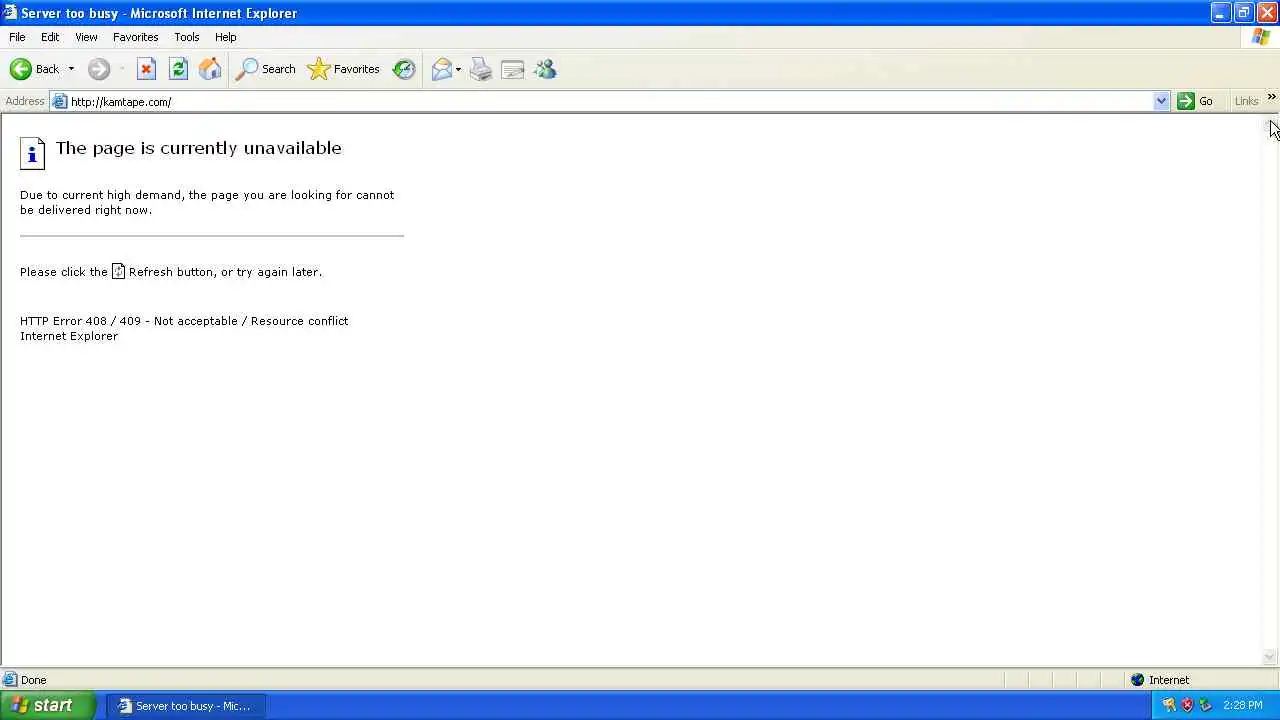Click the Go button
The image size is (1280, 720).
point(1196,101)
